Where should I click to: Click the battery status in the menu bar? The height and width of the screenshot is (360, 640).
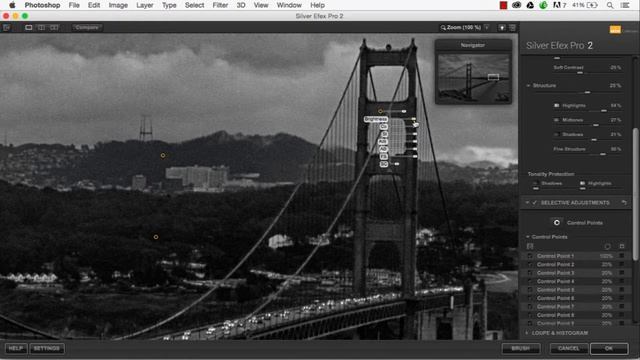[585, 5]
